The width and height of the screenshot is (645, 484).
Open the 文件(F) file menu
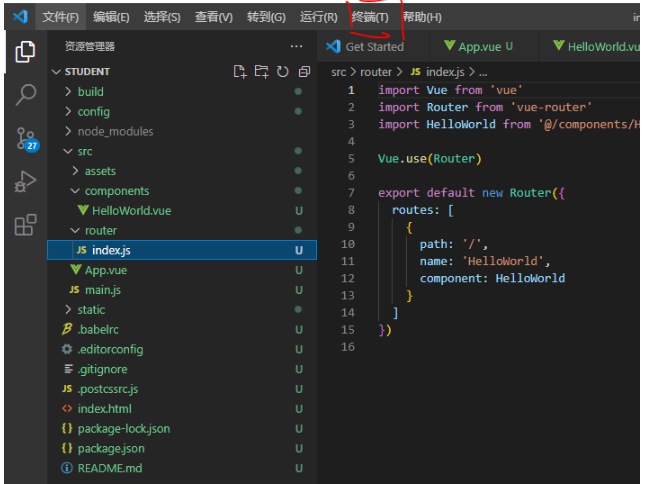point(60,17)
